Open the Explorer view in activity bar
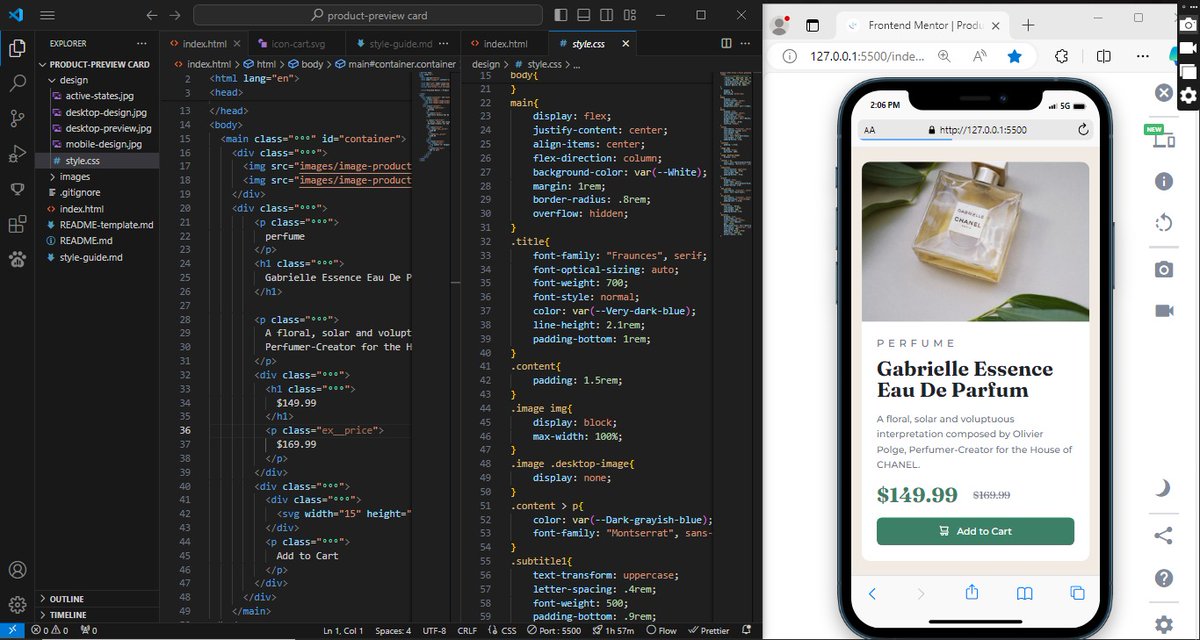Screen dimensions: 1200x640 (16, 47)
